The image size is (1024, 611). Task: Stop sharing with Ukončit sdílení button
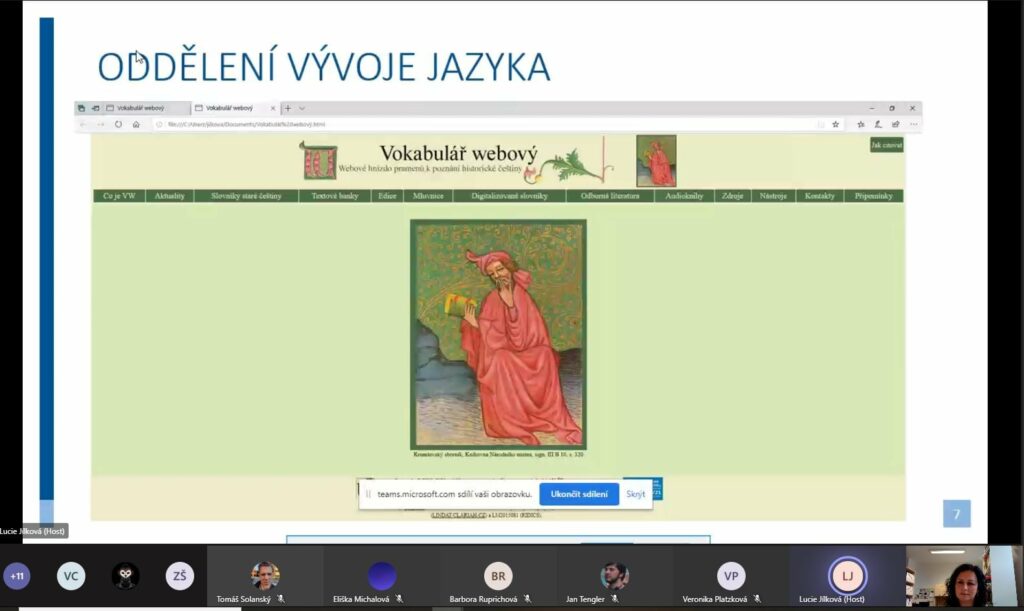coord(579,494)
